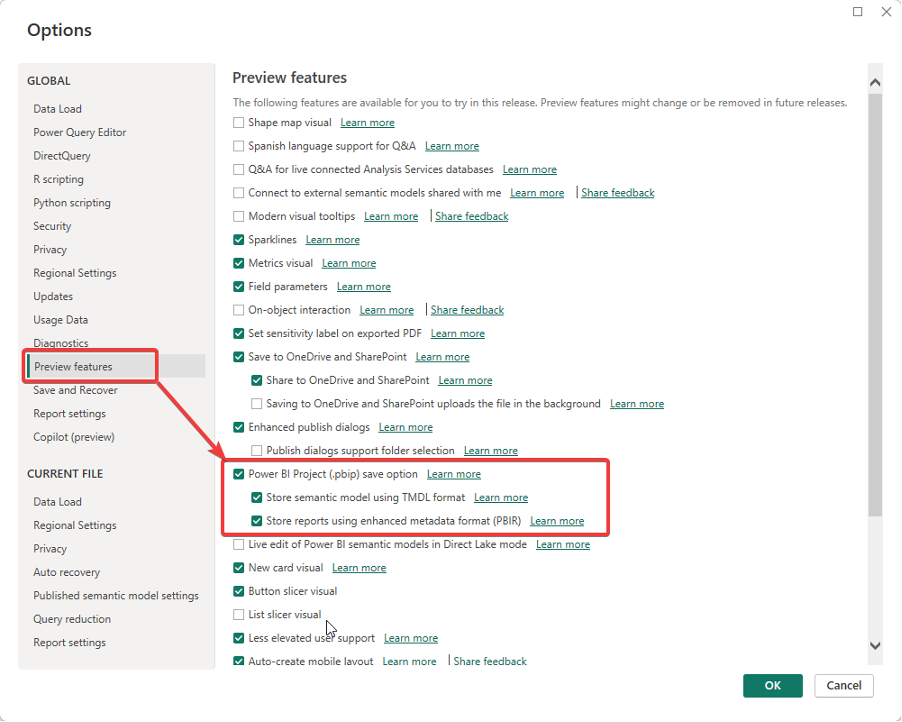The image size is (902, 722).
Task: Open Learn more for TMDL format
Action: [x=501, y=498]
